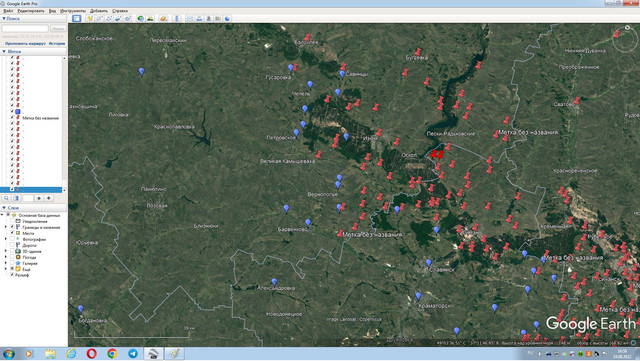This screenshot has width=640, height=361.
Task: Toggle the sidebar panel toolbar button
Action: [76, 18]
